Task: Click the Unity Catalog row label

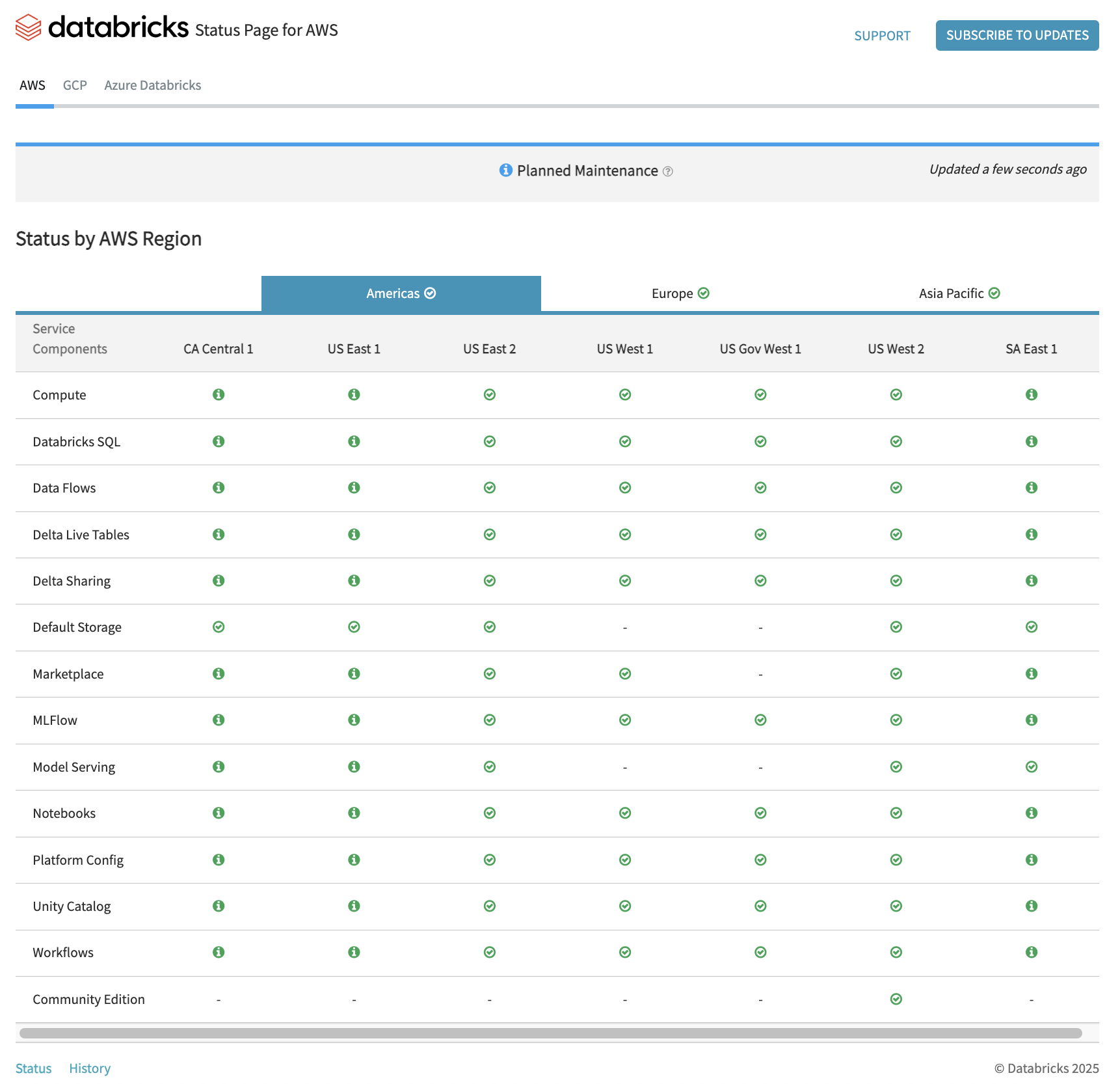Action: (72, 906)
